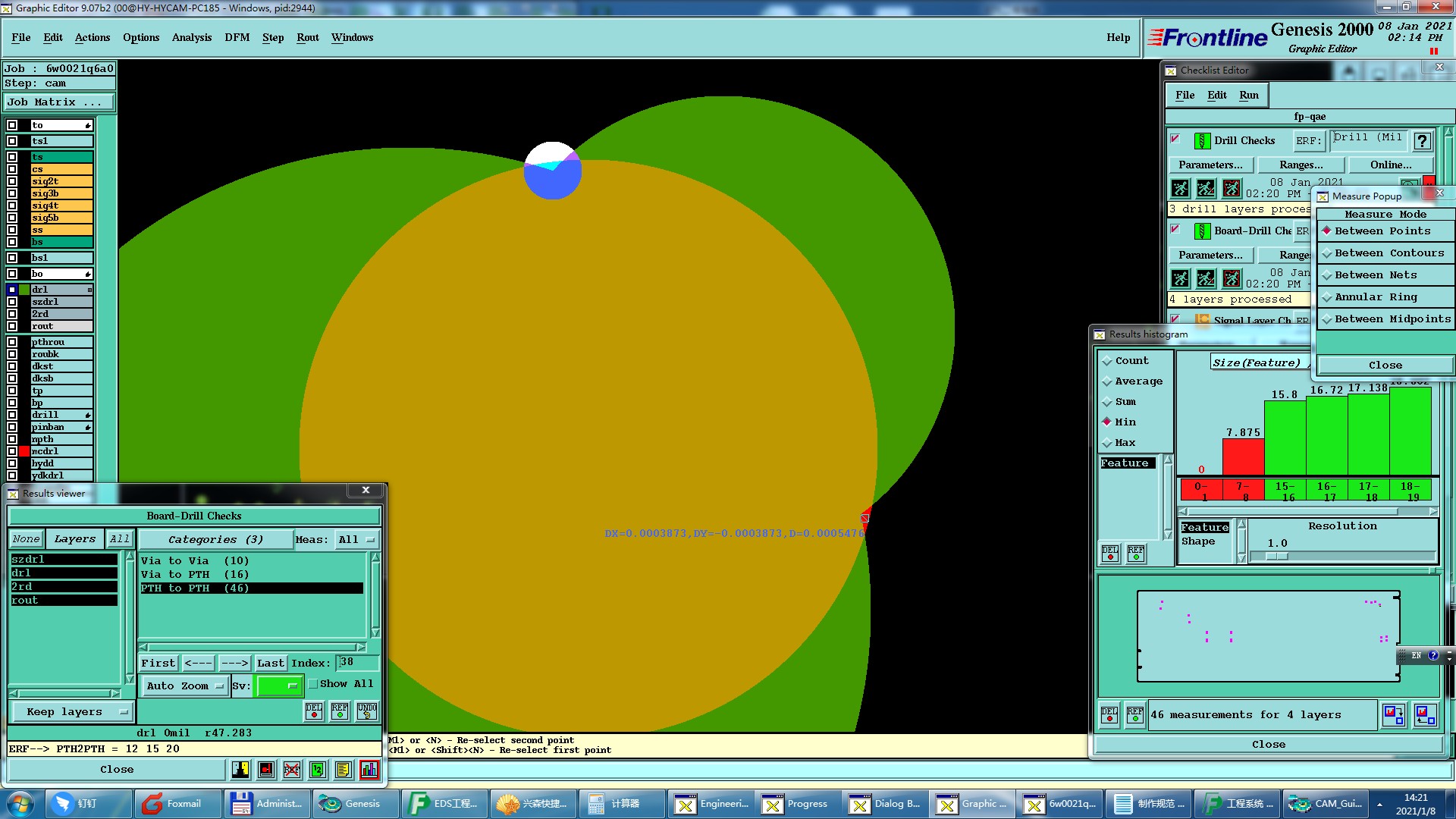
Task: Adjust the Resolution slider handle
Action: (x=1277, y=556)
